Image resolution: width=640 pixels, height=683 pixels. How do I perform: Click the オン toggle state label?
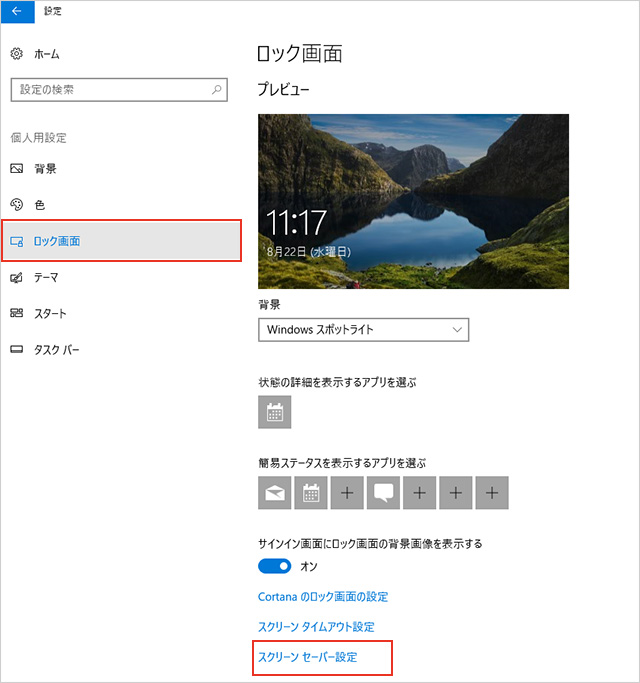[x=309, y=566]
